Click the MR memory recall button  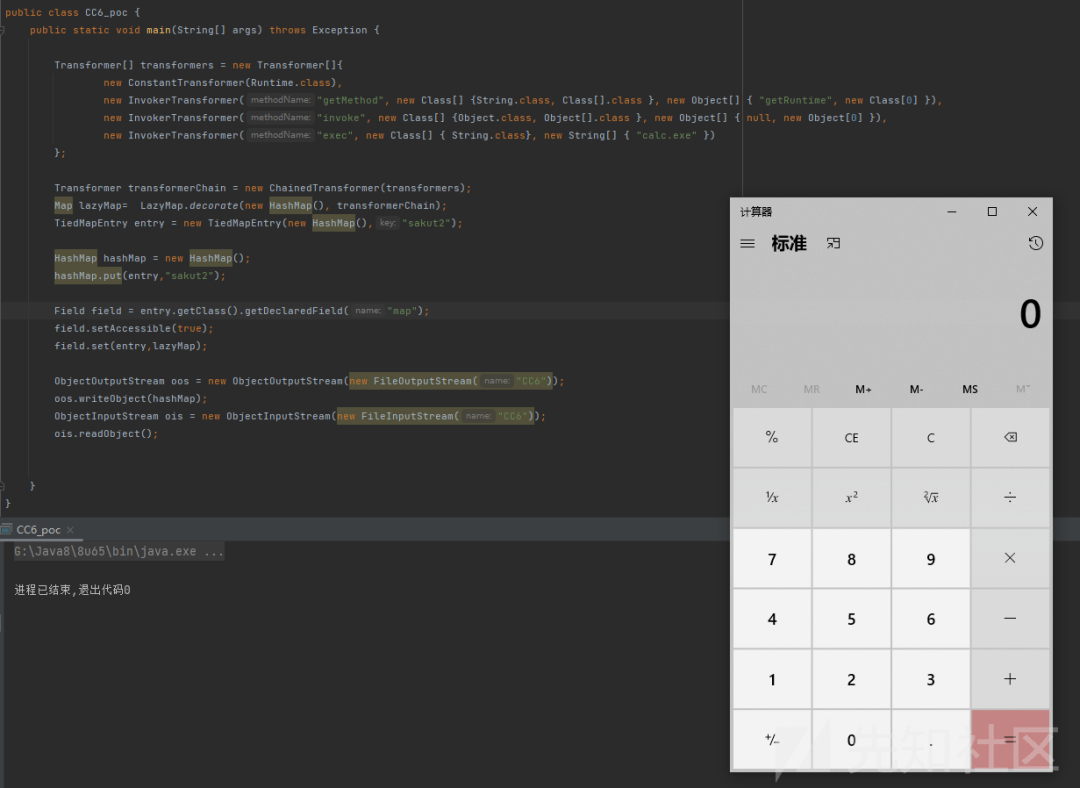(811, 389)
